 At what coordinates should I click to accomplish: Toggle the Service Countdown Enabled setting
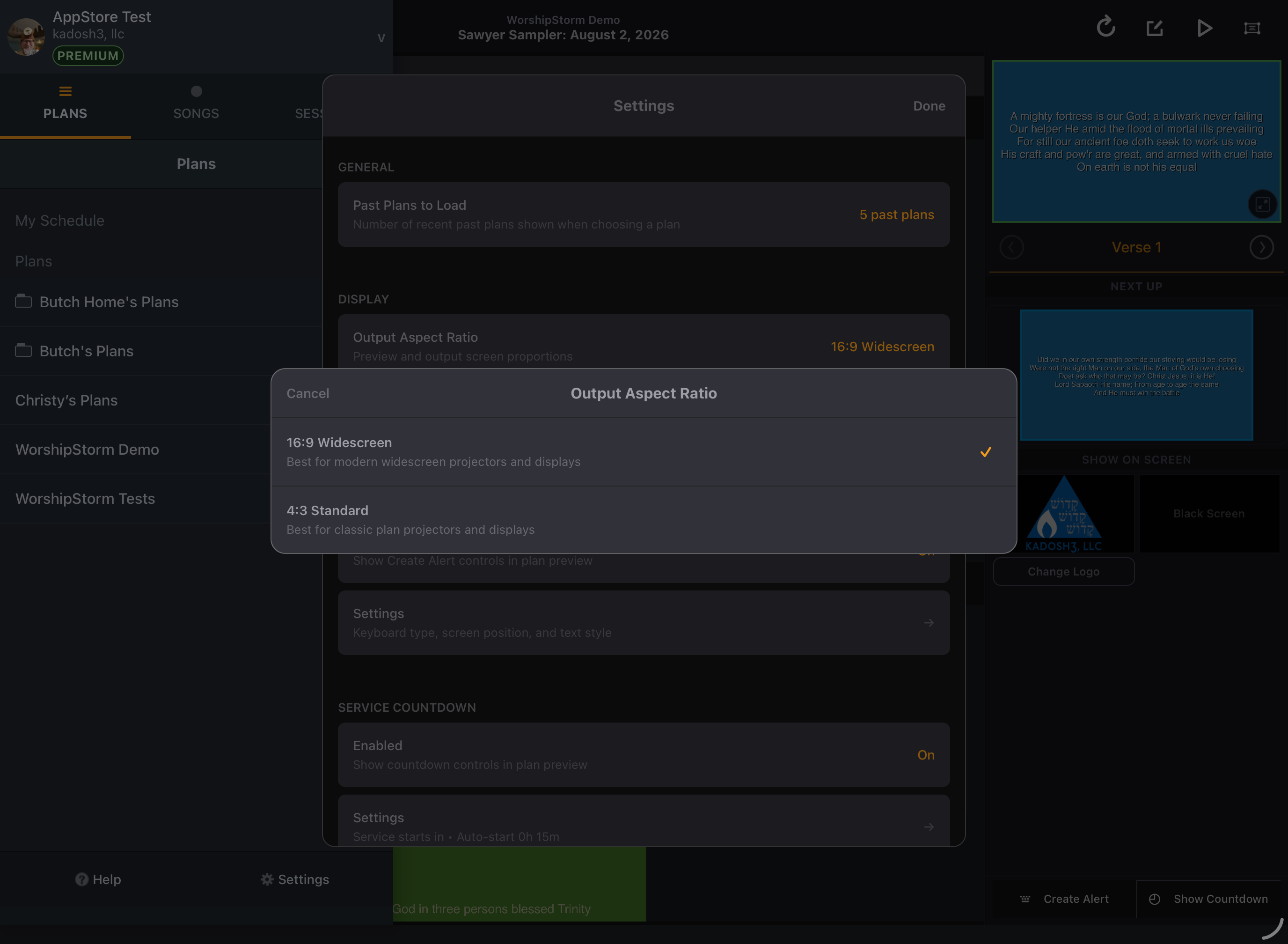point(644,755)
